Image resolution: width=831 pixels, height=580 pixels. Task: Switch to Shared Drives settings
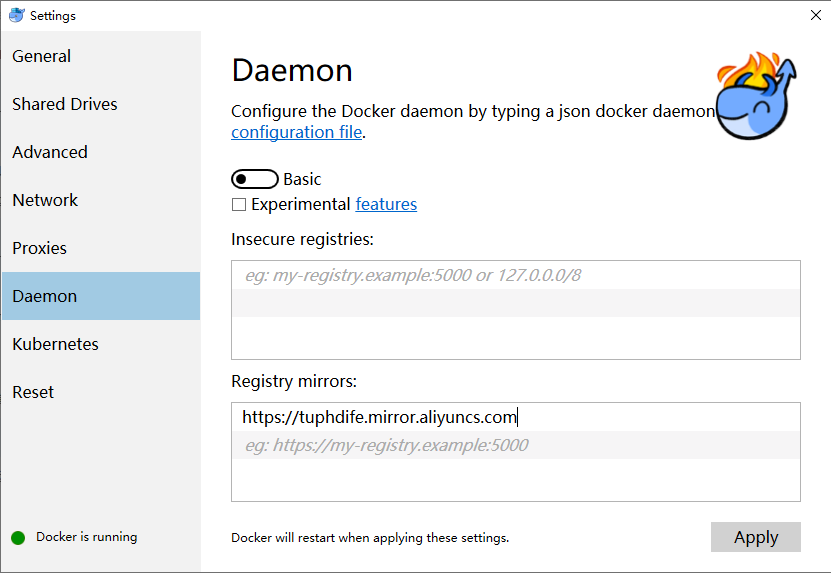[65, 104]
